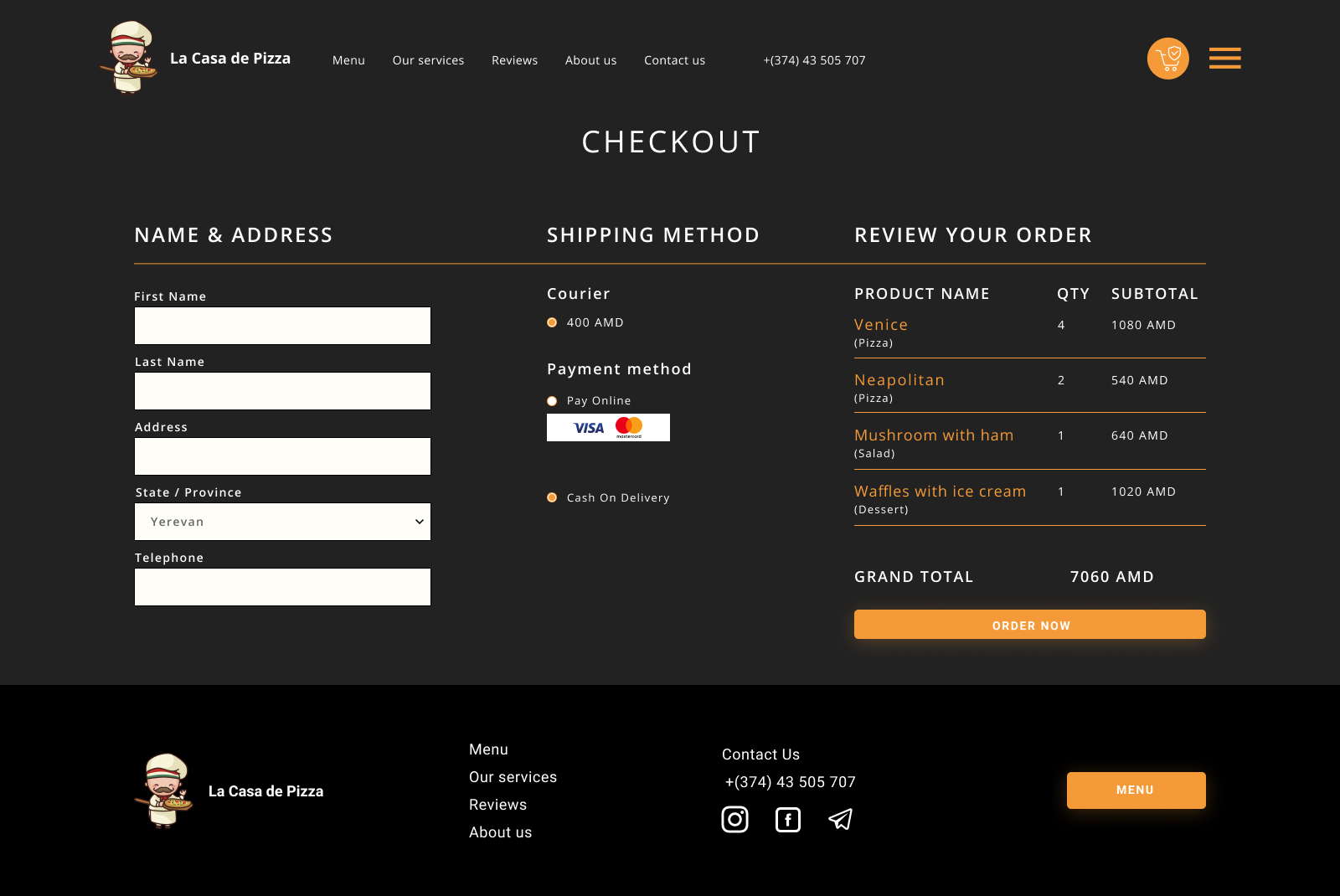Click the chef logo in the footer
This screenshot has height=896, width=1340.
(x=165, y=790)
